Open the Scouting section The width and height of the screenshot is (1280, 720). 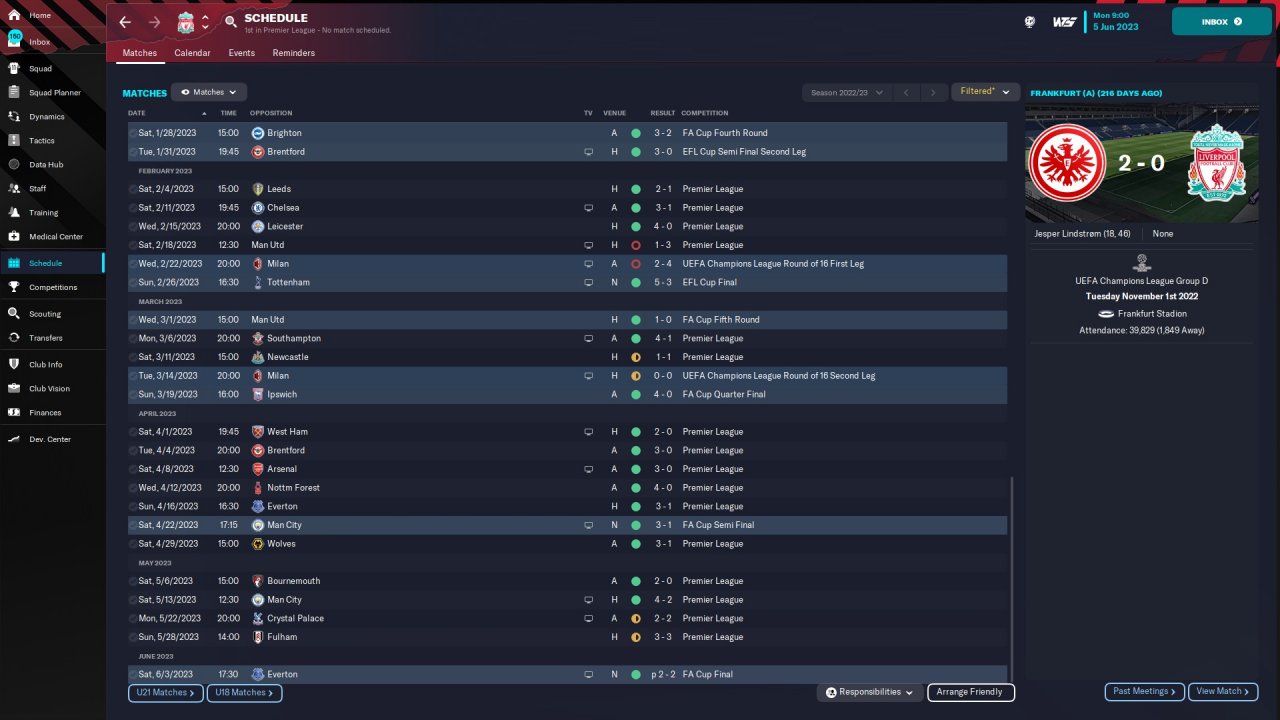53,314
